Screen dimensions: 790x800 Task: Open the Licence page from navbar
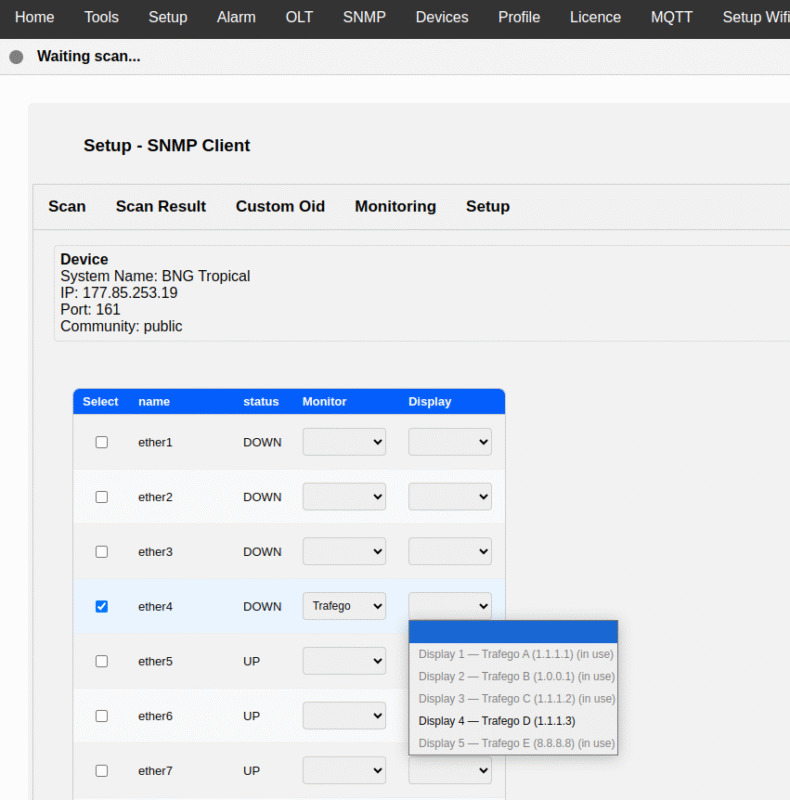point(595,17)
